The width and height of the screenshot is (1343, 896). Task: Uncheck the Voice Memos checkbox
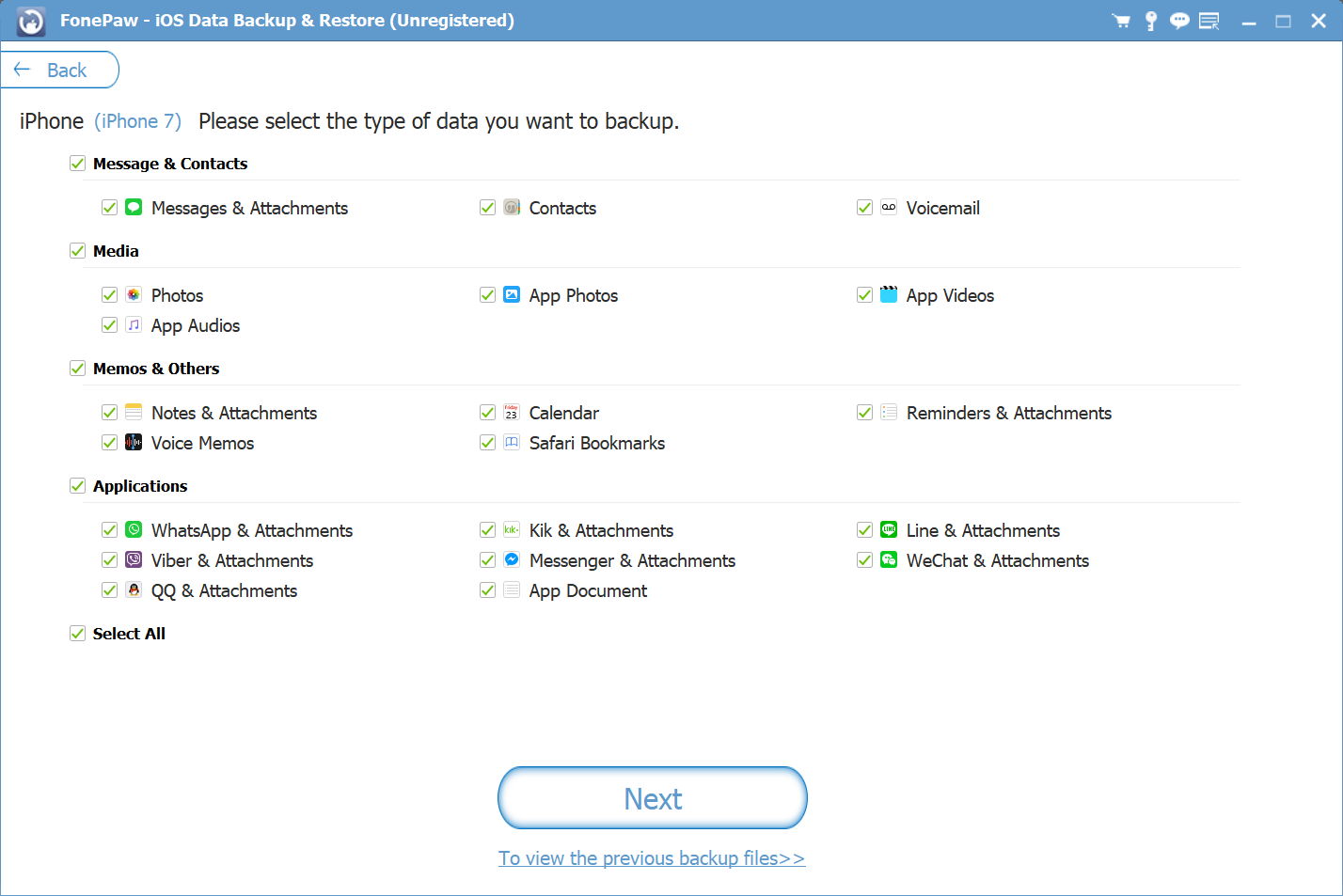pyautogui.click(x=109, y=442)
